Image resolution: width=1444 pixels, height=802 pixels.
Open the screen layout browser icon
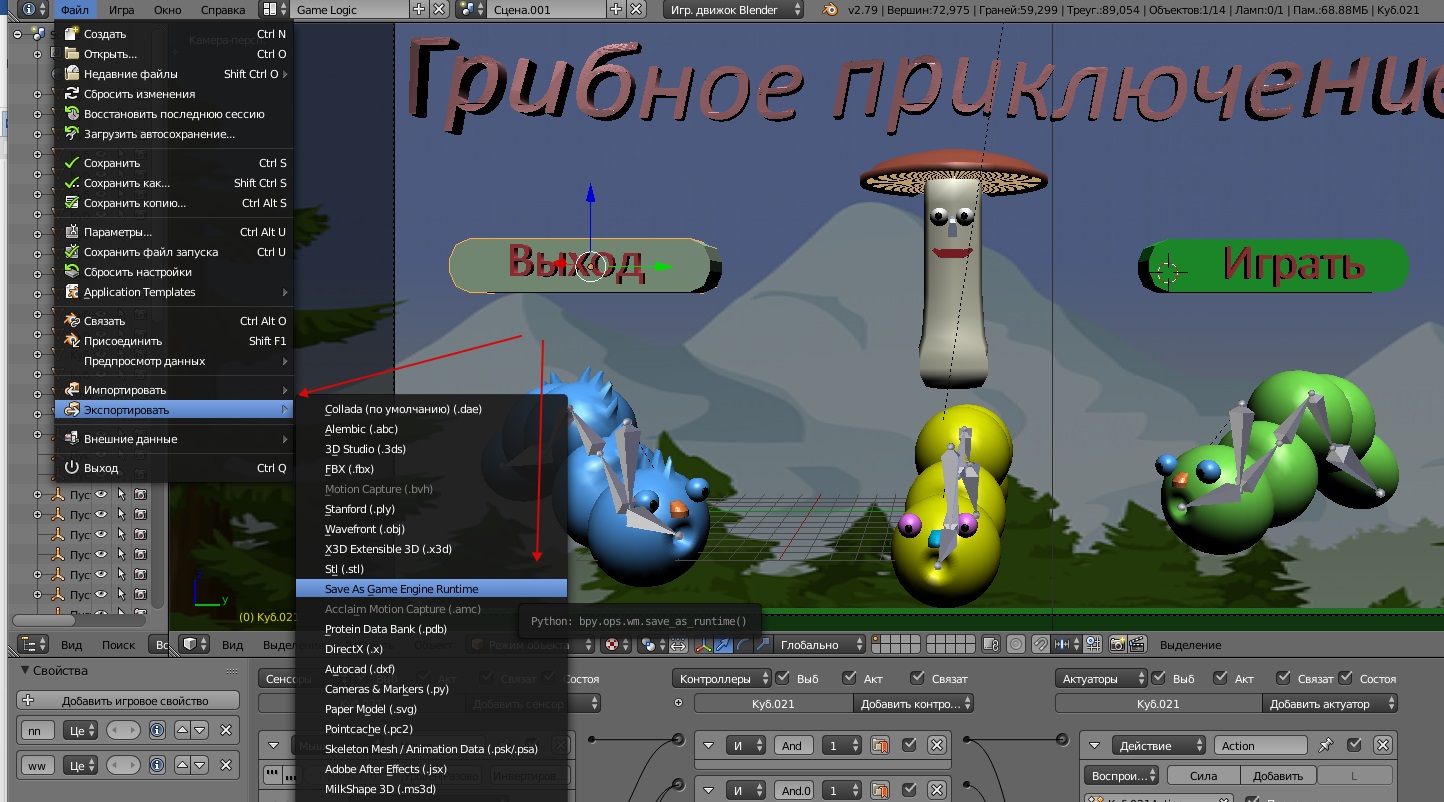point(272,9)
